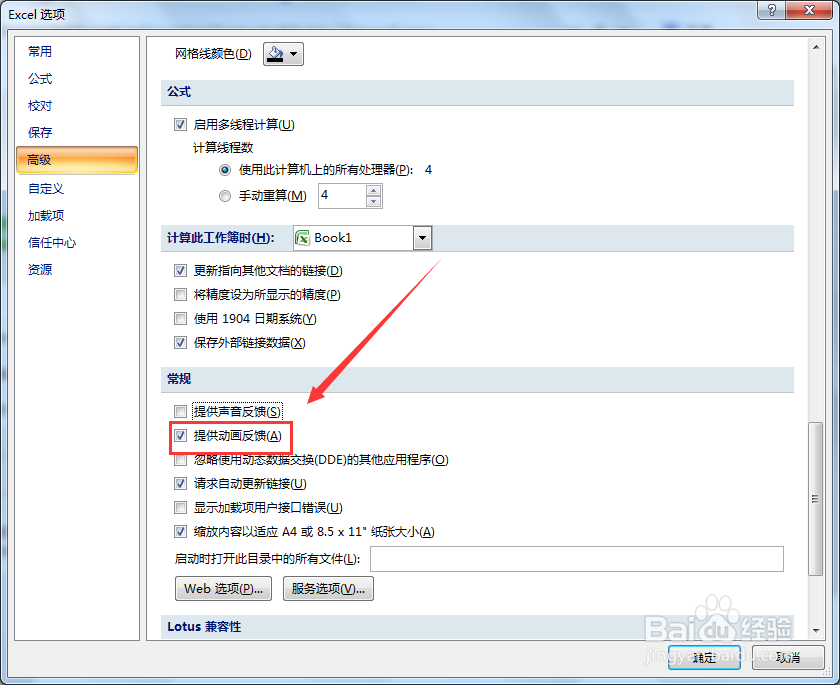Open gridline color paint bucket picker
The height and width of the screenshot is (685, 840).
click(283, 54)
